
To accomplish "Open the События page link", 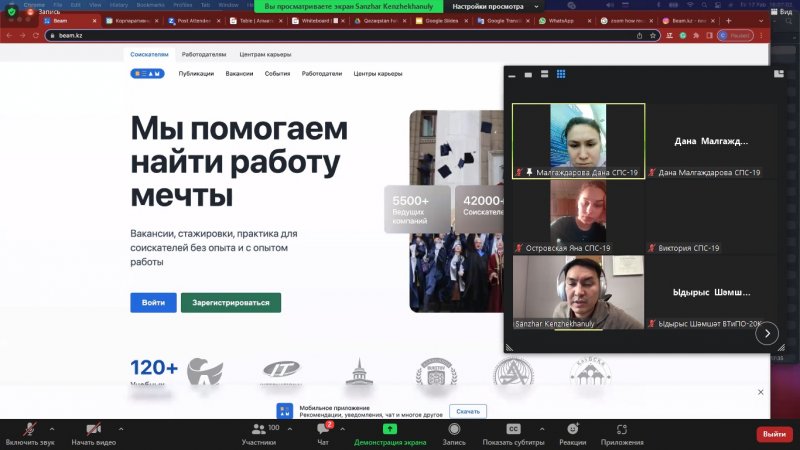I will coord(277,73).
